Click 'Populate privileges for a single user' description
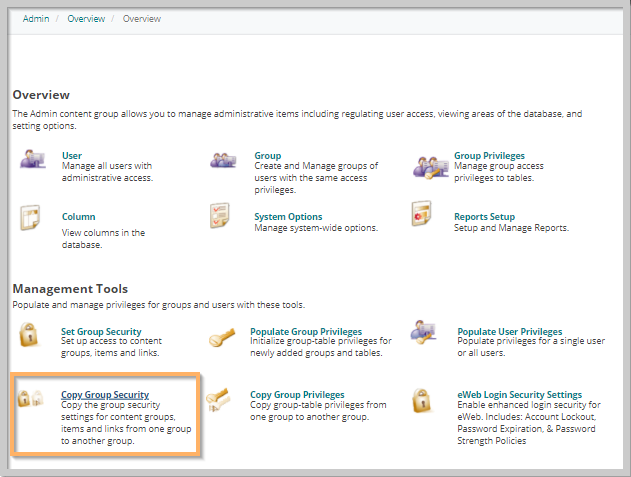631x477 pixels. point(531,347)
